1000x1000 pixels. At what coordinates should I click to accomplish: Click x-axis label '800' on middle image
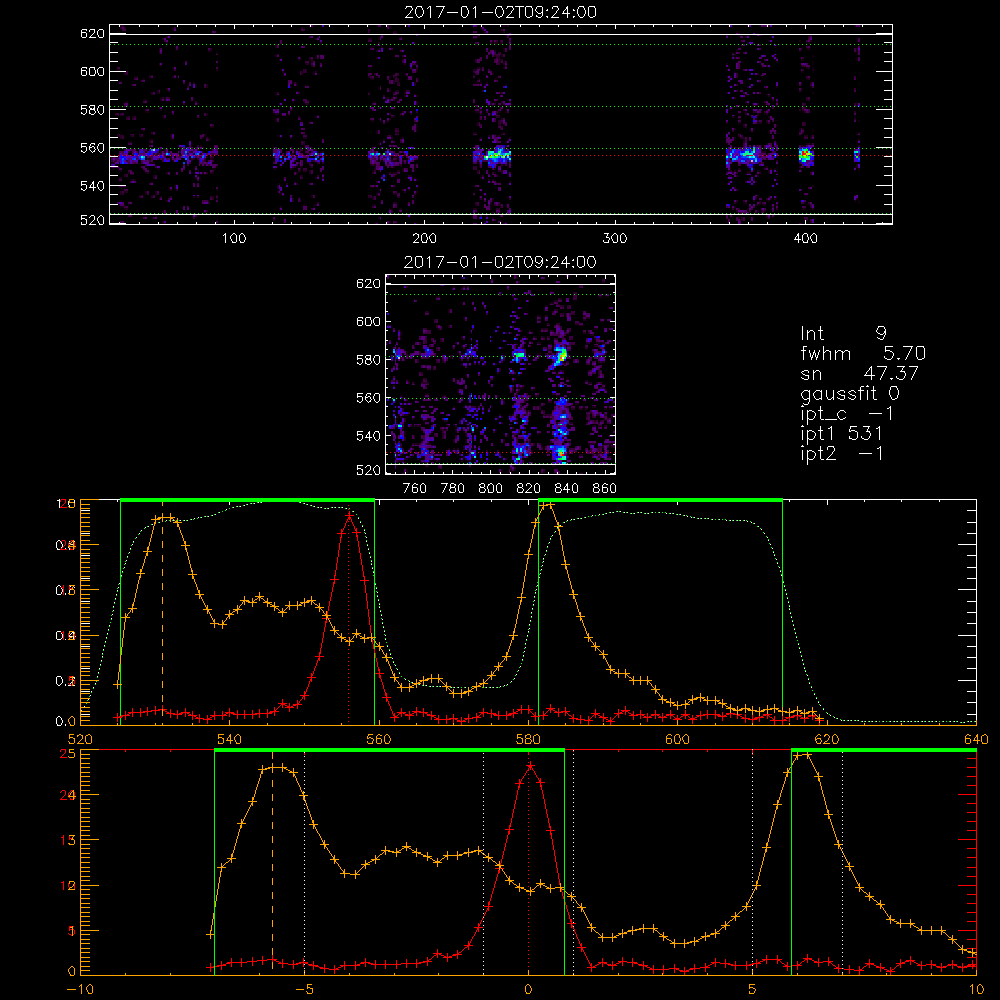coord(490,489)
